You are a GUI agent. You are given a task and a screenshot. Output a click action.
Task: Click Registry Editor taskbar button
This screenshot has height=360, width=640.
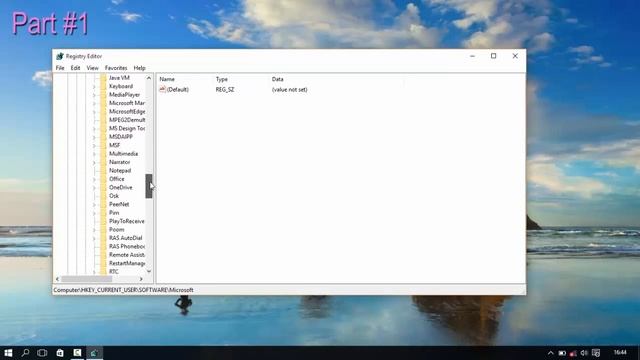click(x=94, y=353)
